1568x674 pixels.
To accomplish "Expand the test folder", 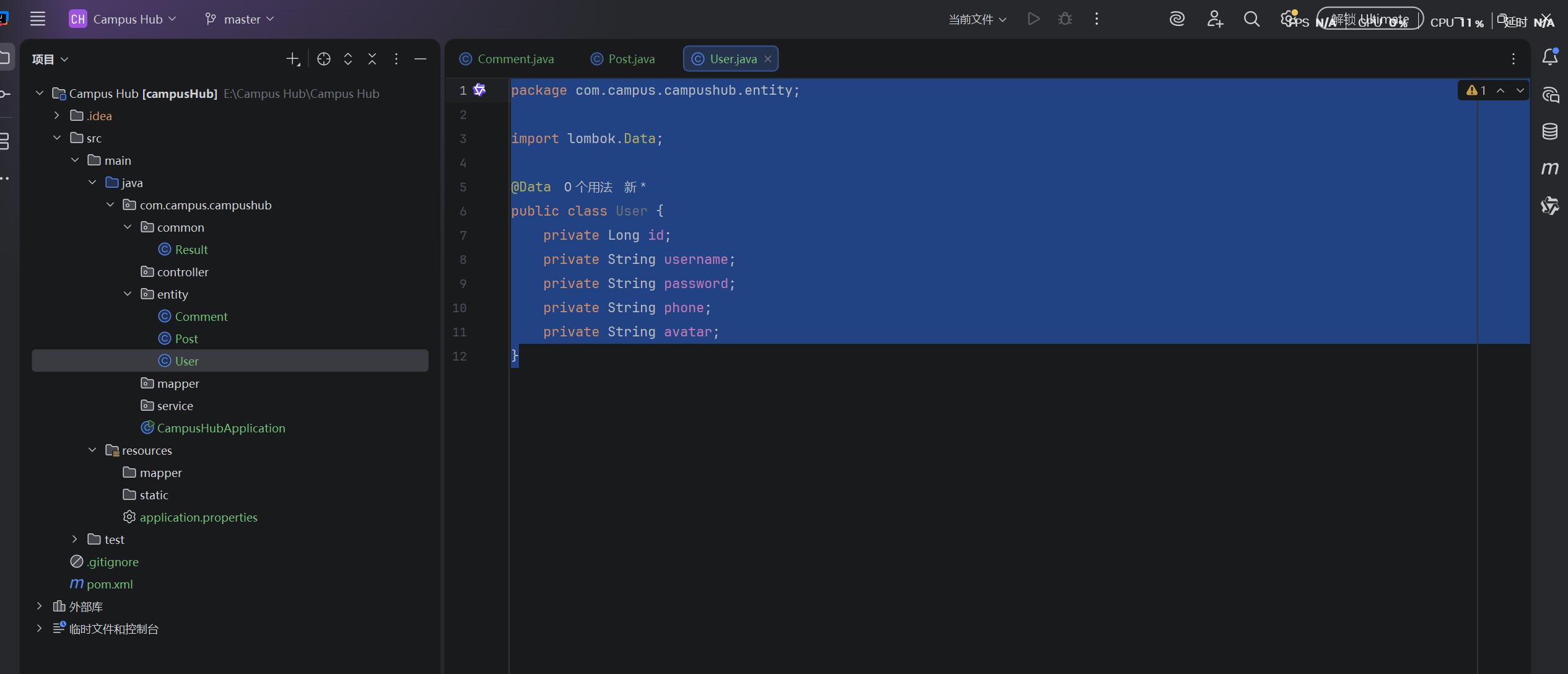I will (74, 539).
